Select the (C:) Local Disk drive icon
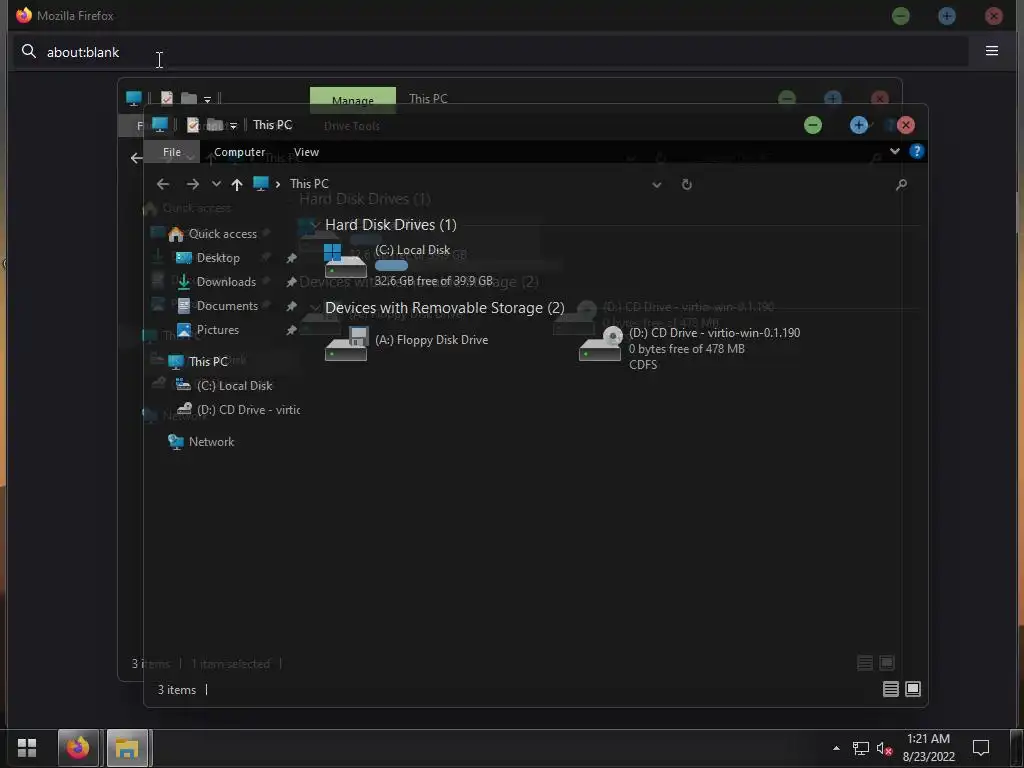This screenshot has height=768, width=1024. pos(345,261)
